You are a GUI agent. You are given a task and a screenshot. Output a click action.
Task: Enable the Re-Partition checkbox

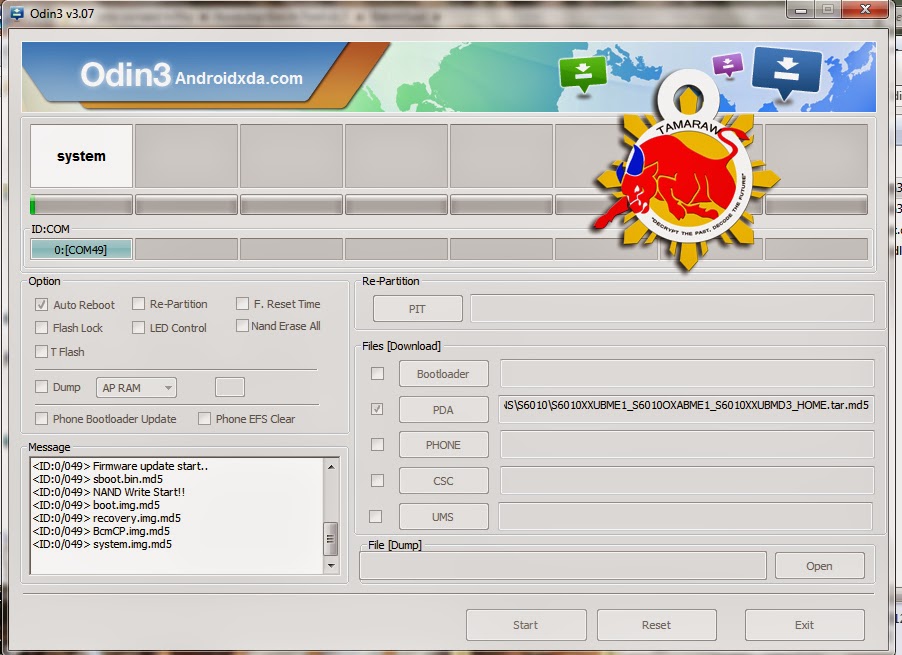coord(139,304)
